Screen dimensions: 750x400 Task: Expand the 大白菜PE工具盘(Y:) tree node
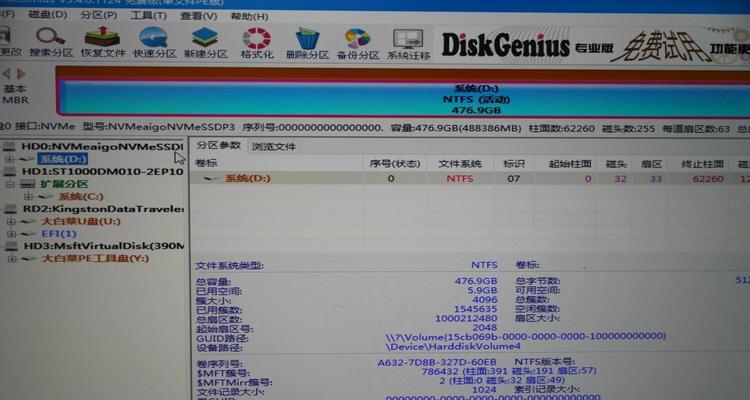tap(11, 259)
